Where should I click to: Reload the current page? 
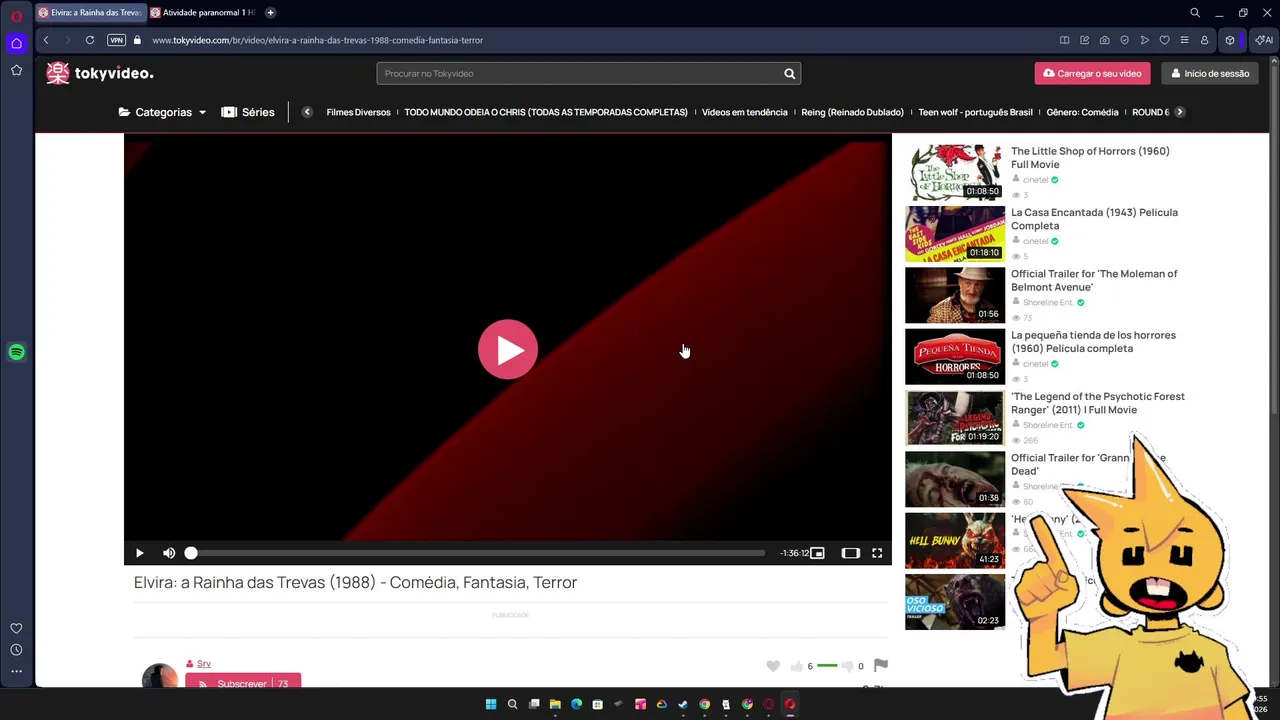pyautogui.click(x=90, y=40)
